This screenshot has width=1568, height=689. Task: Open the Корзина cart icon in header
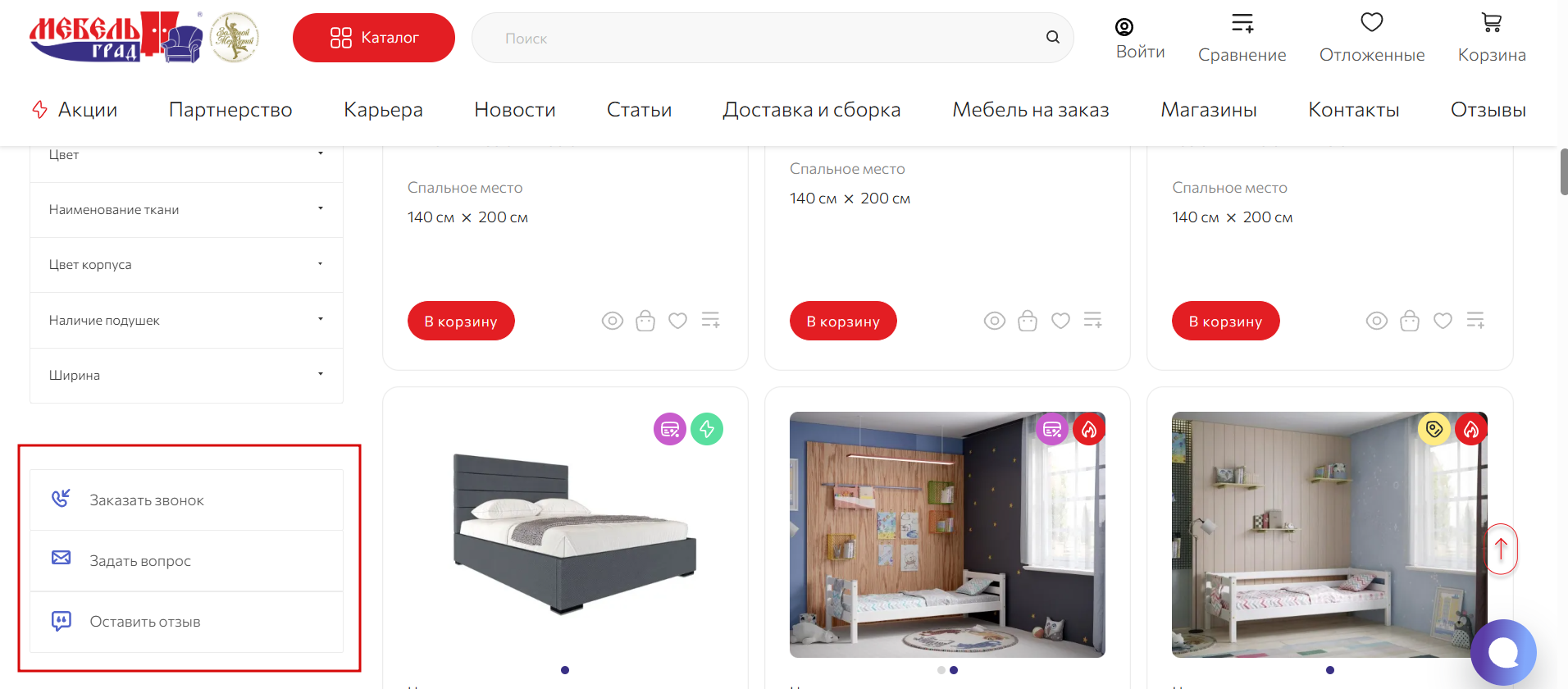[1491, 23]
